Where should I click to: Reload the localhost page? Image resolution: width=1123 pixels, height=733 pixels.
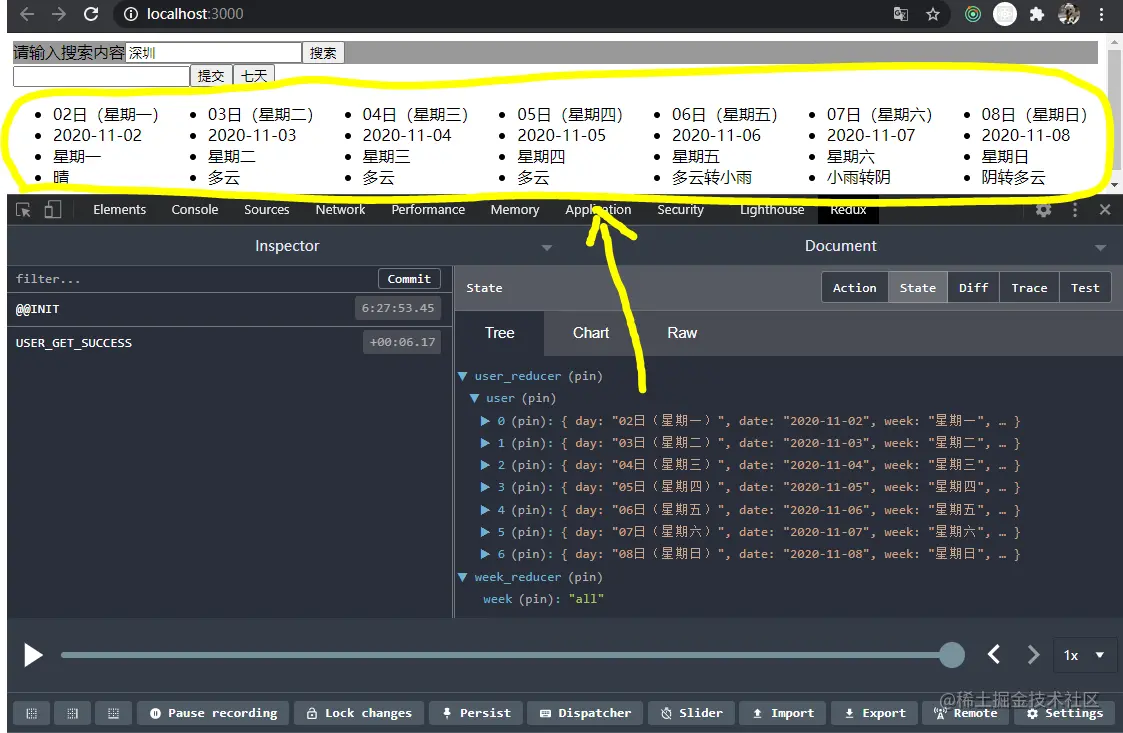click(x=91, y=14)
